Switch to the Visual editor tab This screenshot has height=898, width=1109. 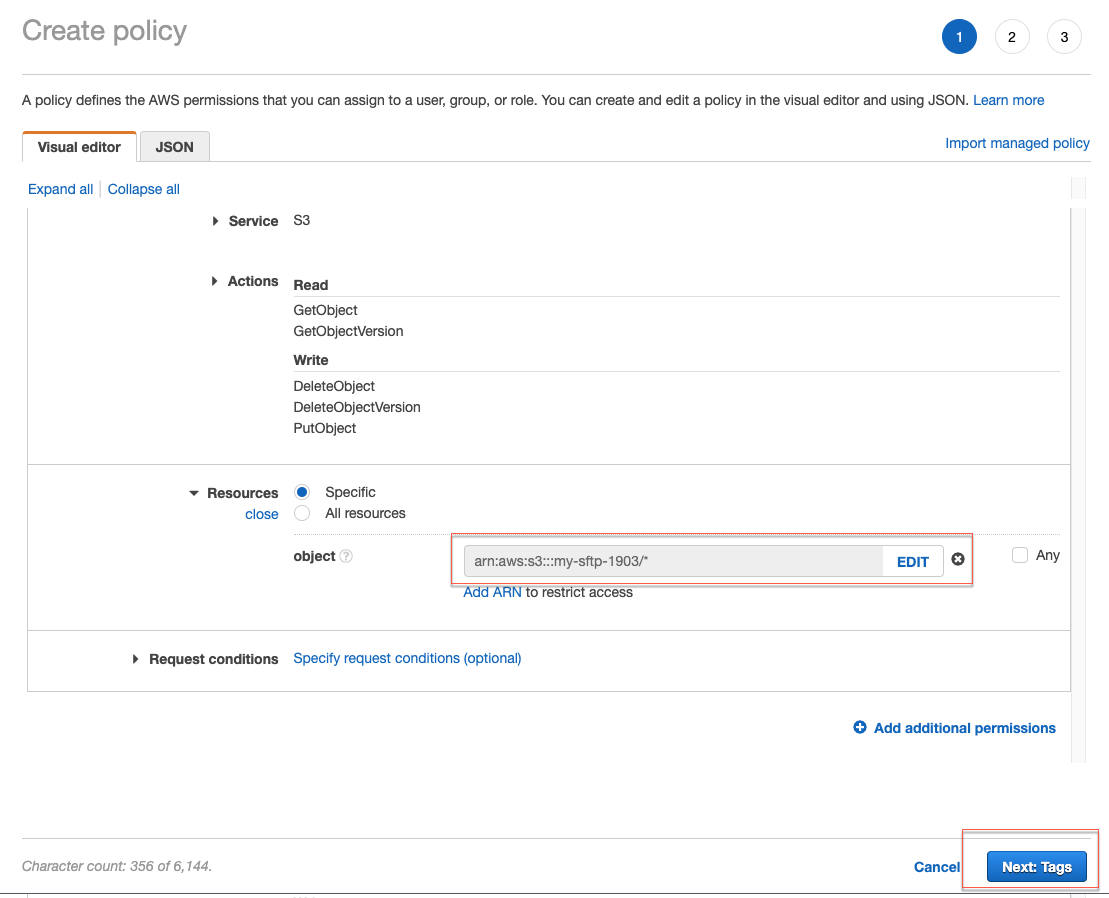(x=79, y=147)
